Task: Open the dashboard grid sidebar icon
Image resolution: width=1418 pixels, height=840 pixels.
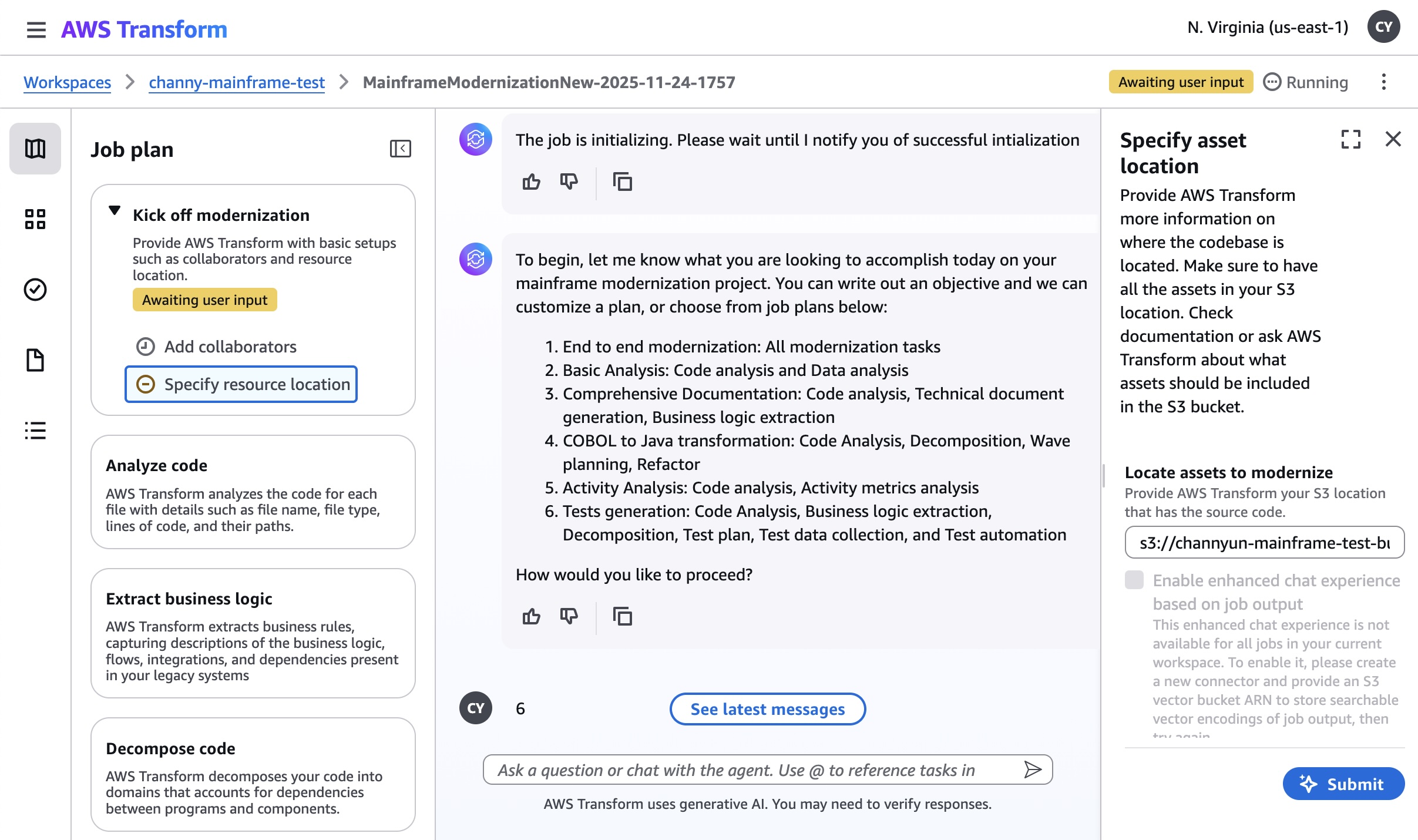Action: [35, 219]
